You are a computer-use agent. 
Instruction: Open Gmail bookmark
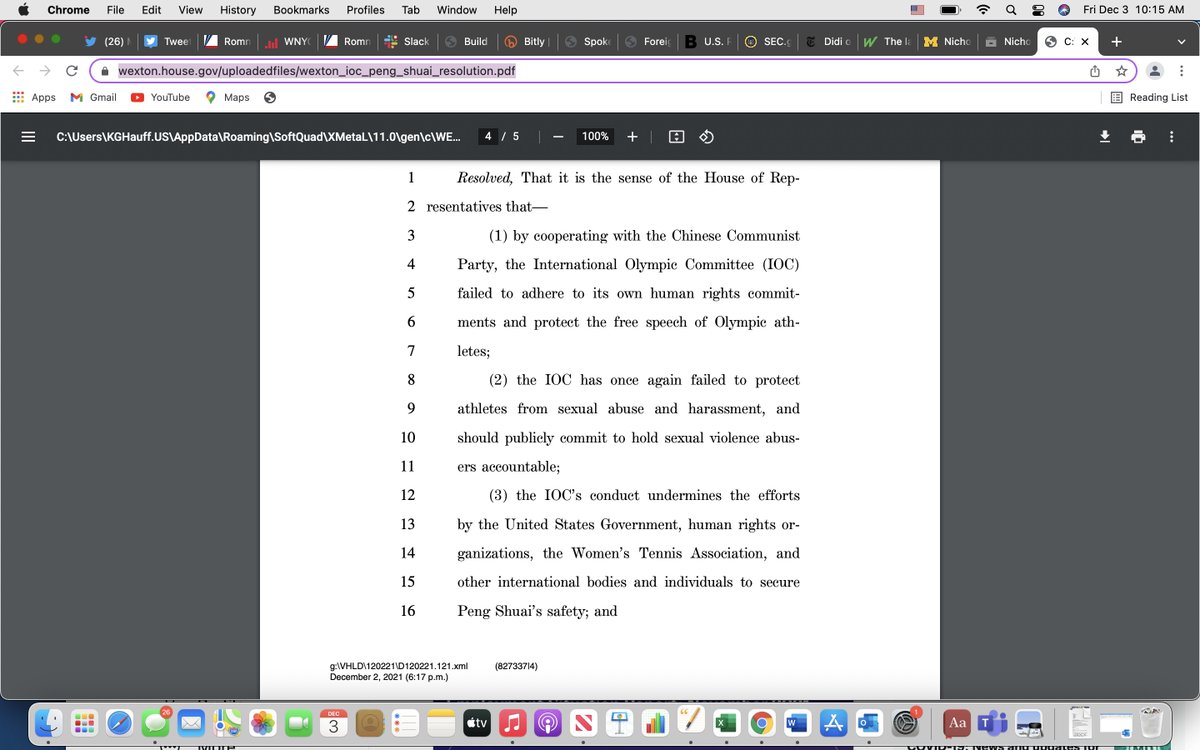coord(93,97)
